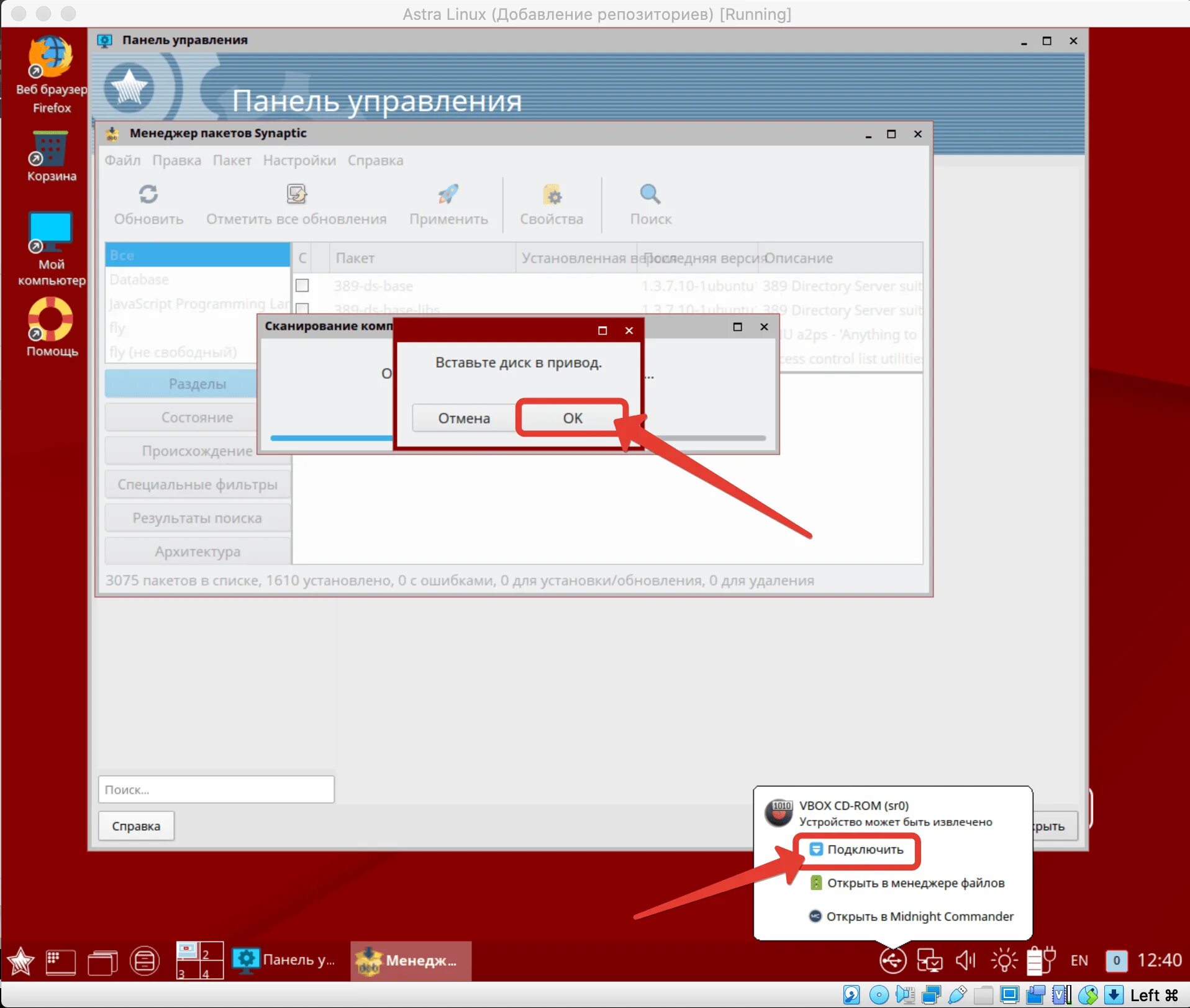Tick the checkbox for 389-ds-base package

[x=302, y=286]
